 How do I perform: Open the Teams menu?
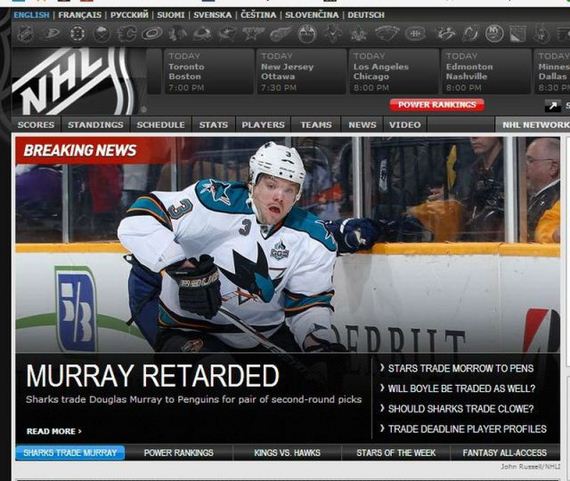[316, 125]
